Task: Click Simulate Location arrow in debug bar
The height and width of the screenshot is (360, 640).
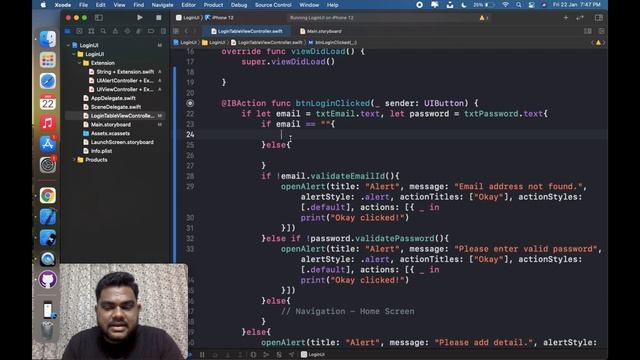Action: (291, 355)
